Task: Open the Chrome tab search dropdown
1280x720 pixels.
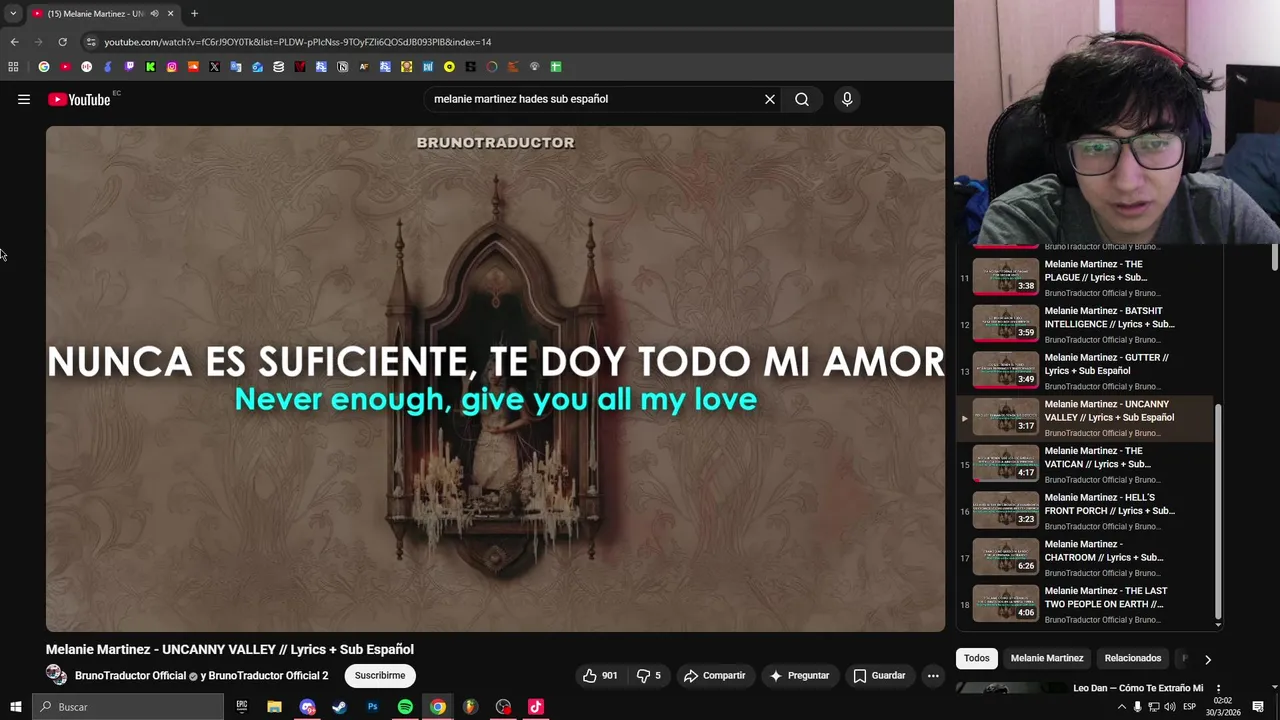Action: (13, 13)
